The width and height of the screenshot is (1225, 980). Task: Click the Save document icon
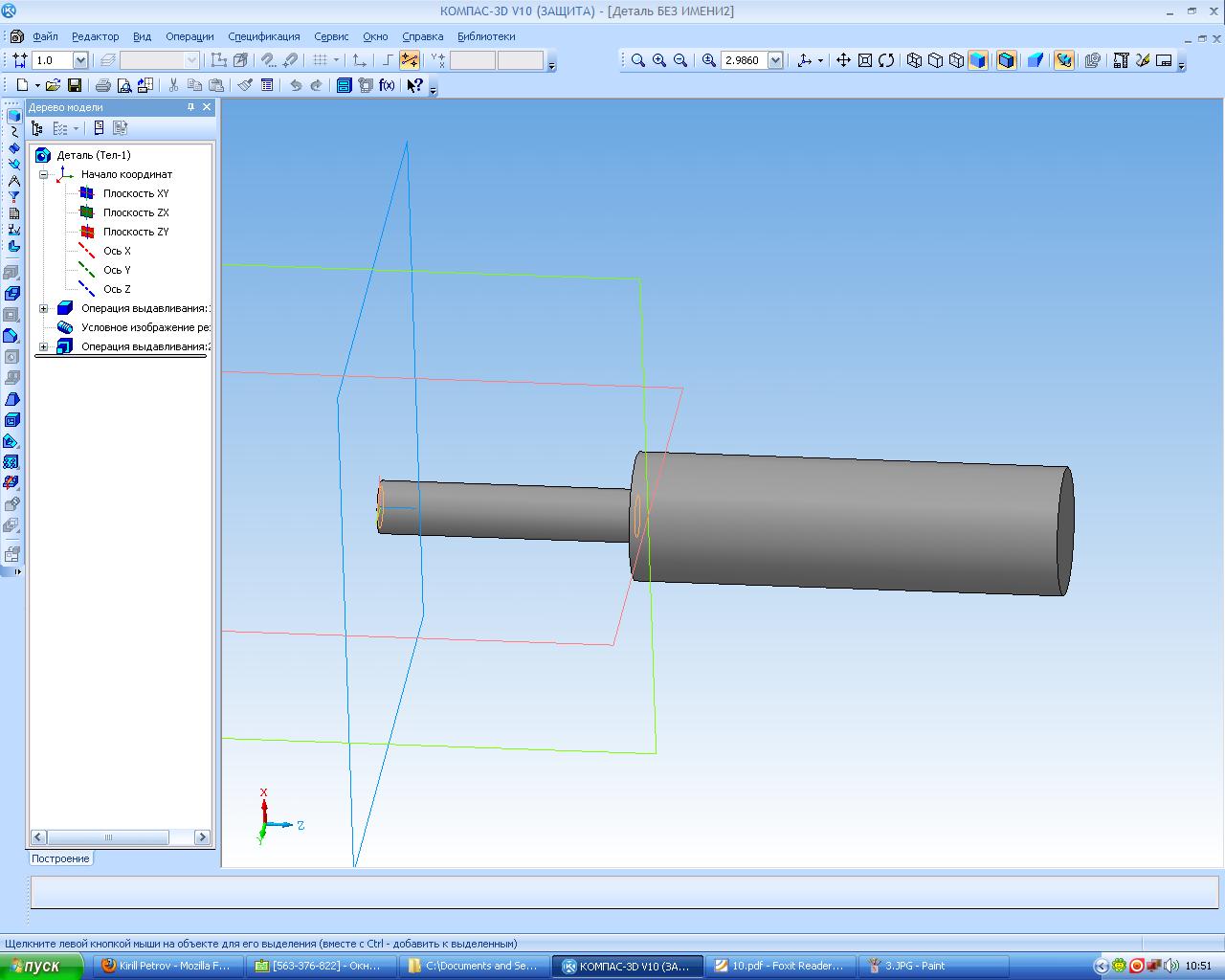pos(75,85)
